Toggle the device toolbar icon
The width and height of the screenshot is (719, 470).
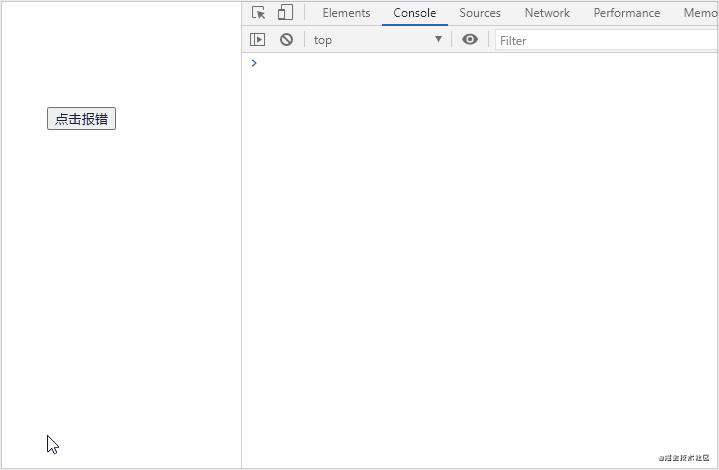[285, 13]
